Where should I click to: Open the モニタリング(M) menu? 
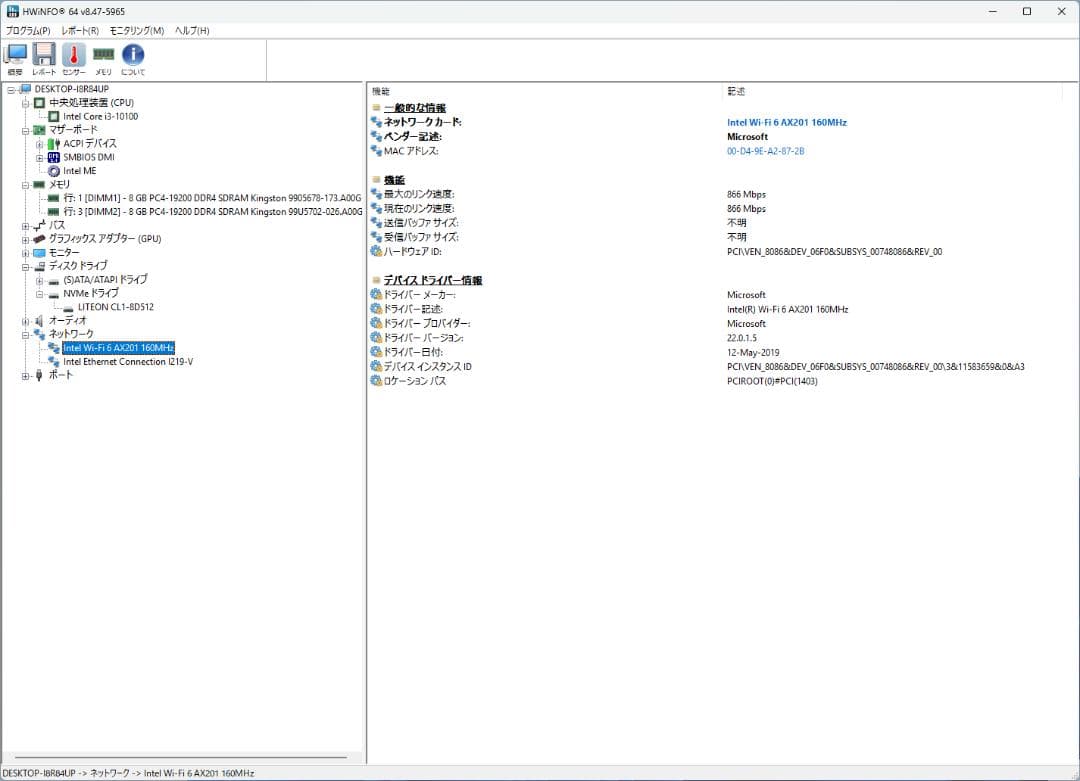[x=136, y=30]
